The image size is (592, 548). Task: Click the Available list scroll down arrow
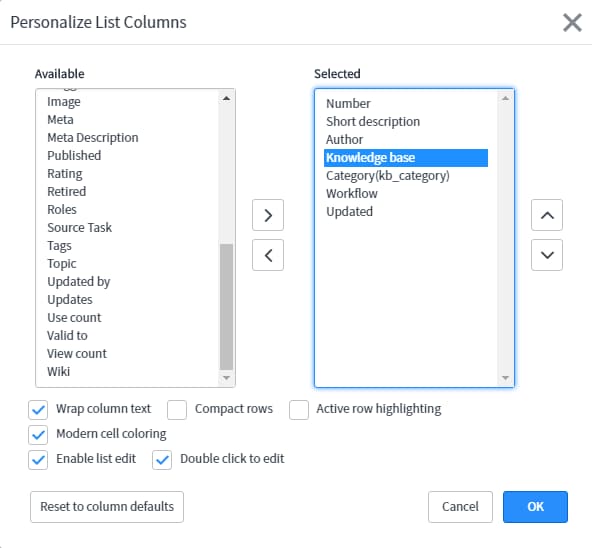tap(227, 378)
